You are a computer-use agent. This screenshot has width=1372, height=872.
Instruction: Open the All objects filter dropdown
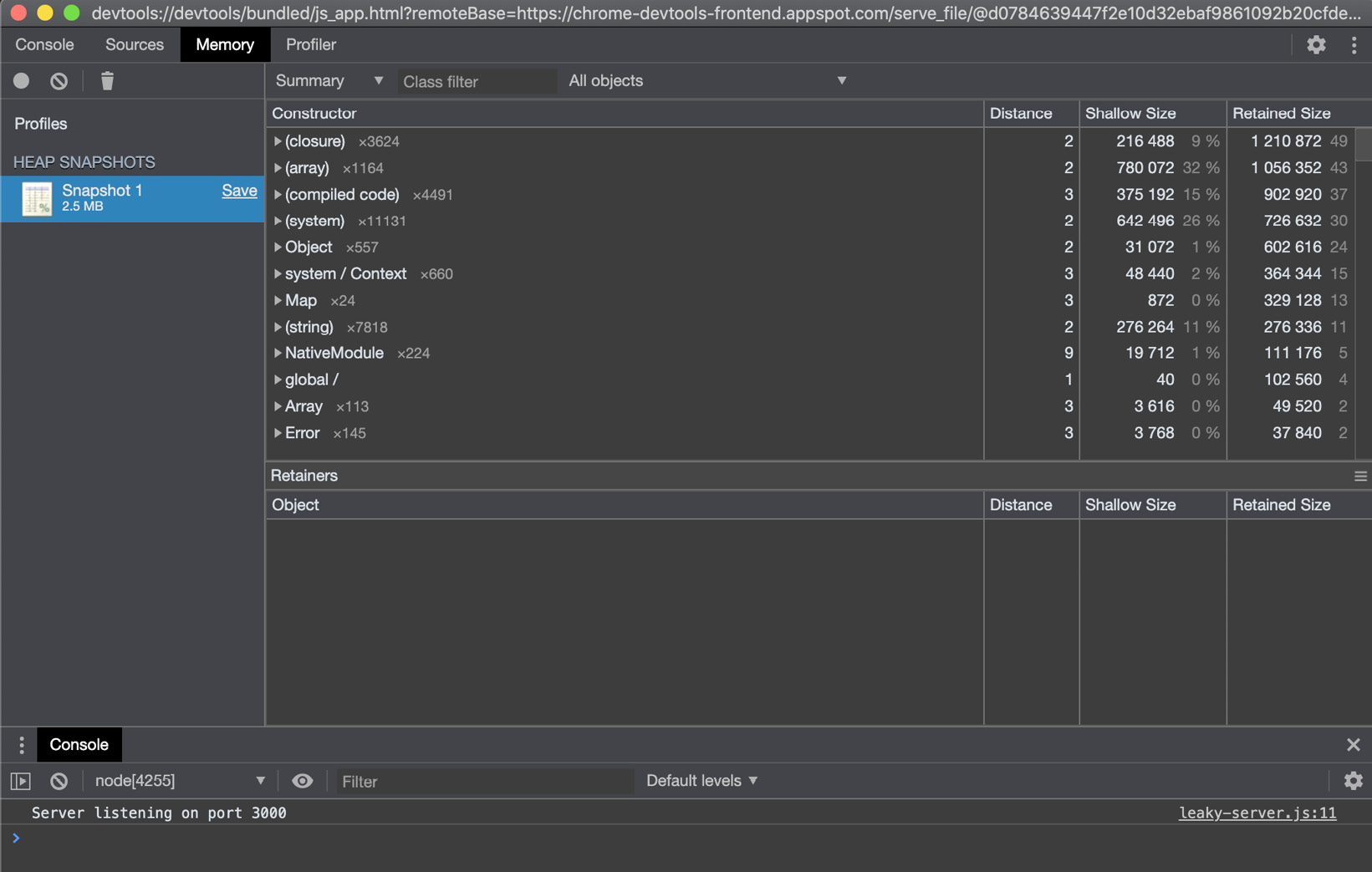coord(705,80)
